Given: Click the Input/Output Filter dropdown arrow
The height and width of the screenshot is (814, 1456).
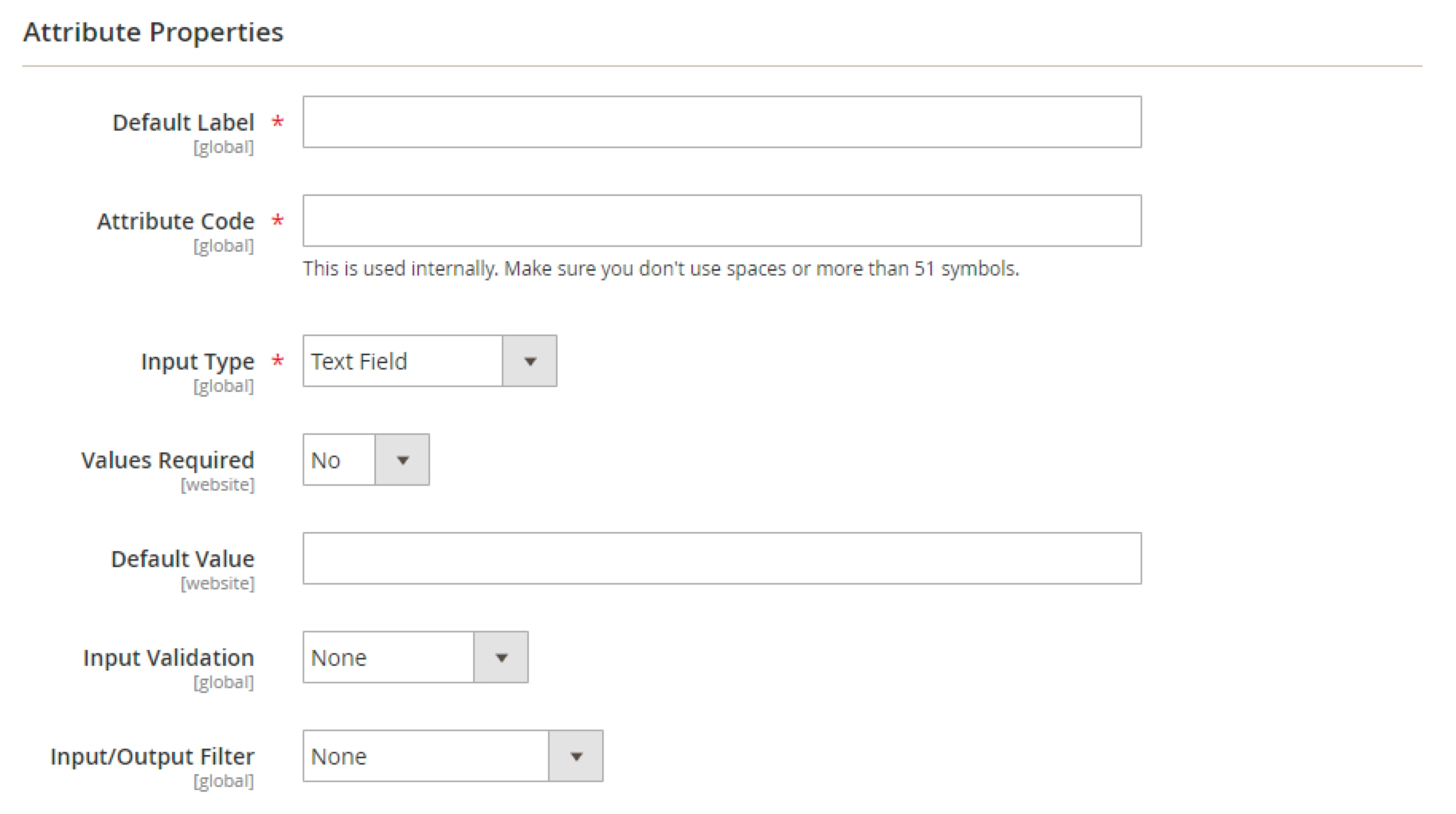Looking at the screenshot, I should coord(576,757).
